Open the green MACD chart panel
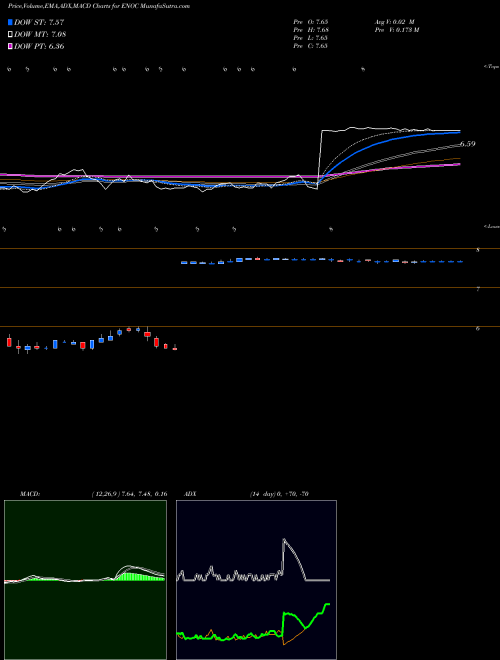 (x=85, y=580)
